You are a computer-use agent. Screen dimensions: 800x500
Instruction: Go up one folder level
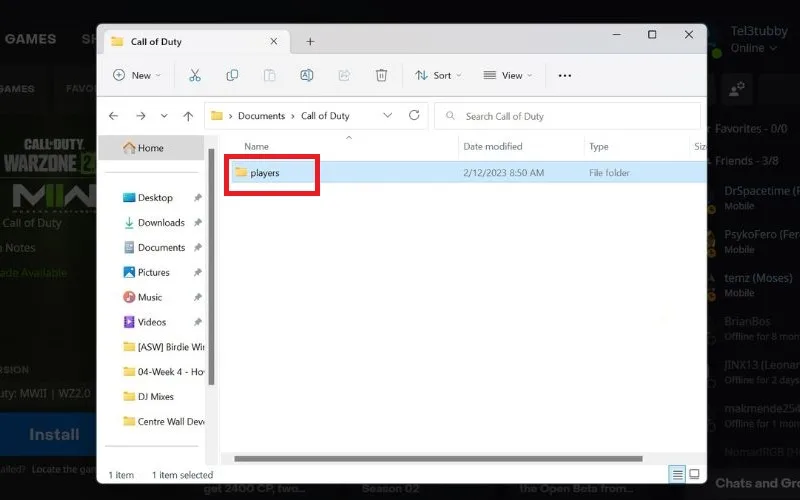(x=188, y=116)
